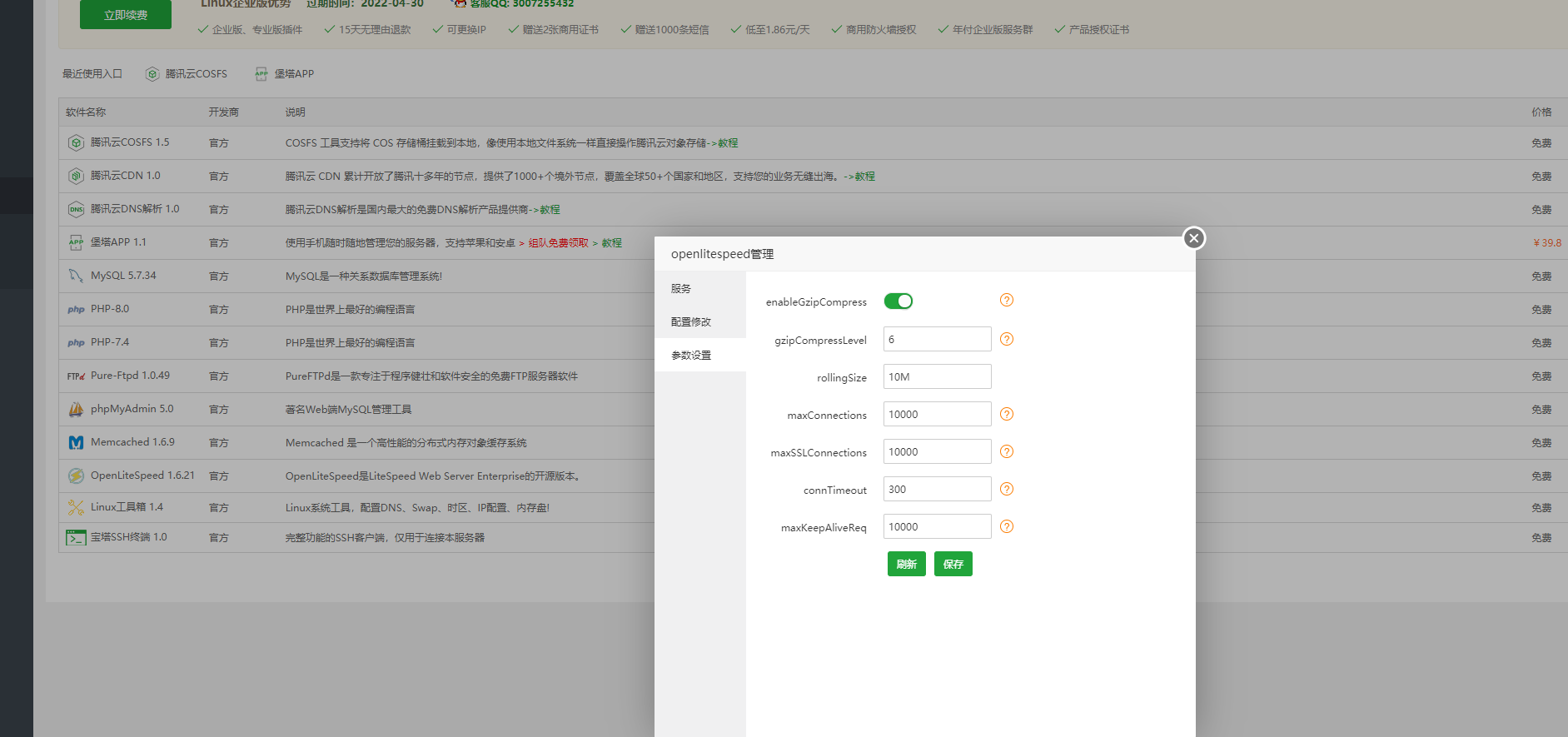This screenshot has height=737, width=1568.
Task: Select the 参数设置 tab
Action: 700,355
